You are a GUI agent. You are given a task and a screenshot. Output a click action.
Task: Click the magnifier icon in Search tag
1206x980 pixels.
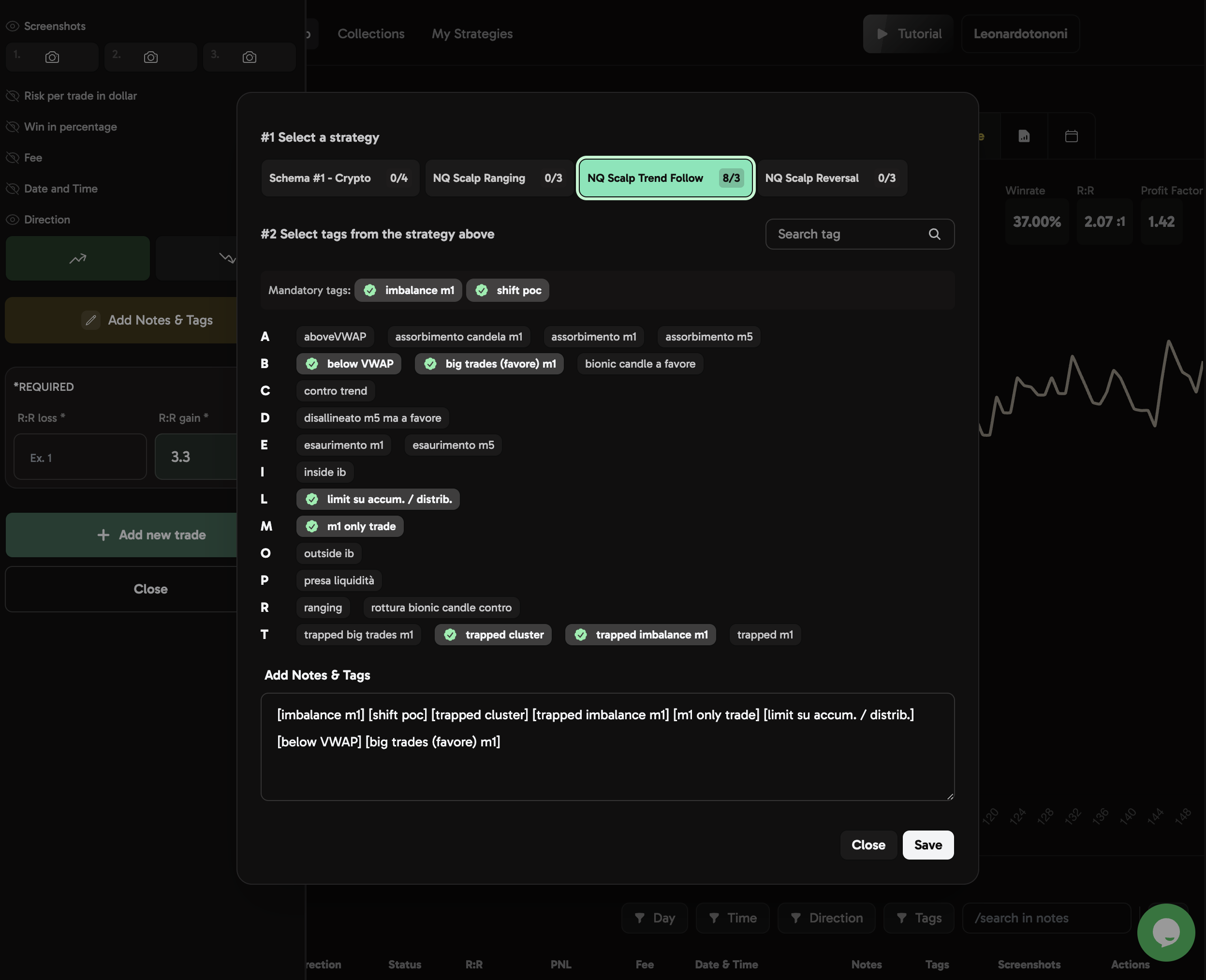coord(935,234)
